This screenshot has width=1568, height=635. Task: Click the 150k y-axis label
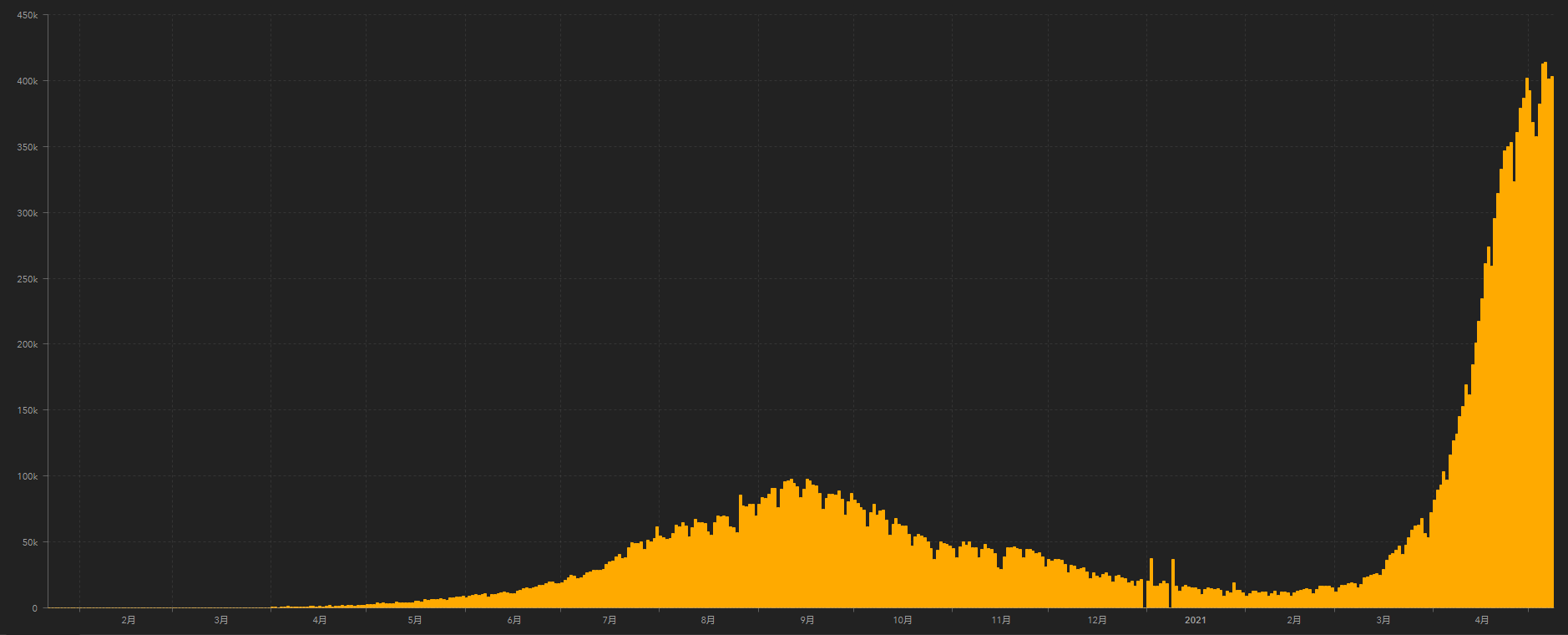[x=28, y=410]
